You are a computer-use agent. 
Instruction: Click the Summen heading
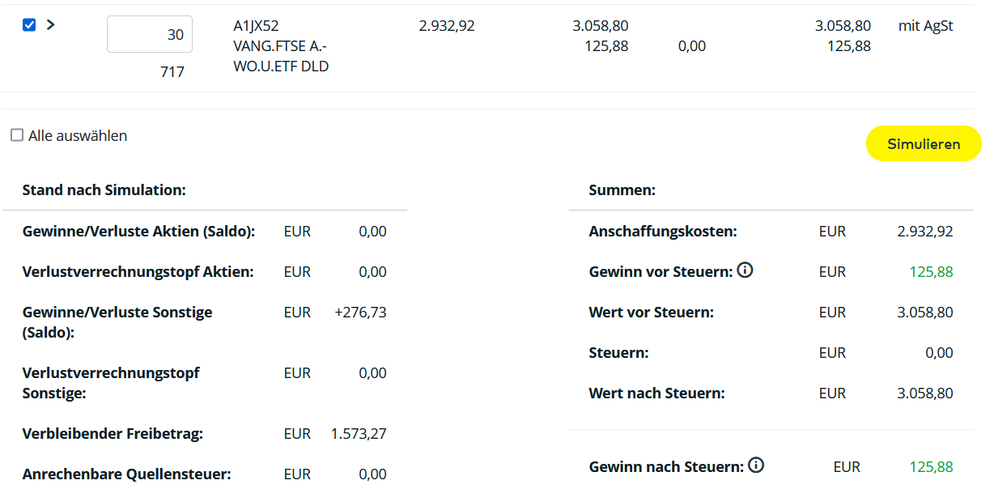click(622, 190)
